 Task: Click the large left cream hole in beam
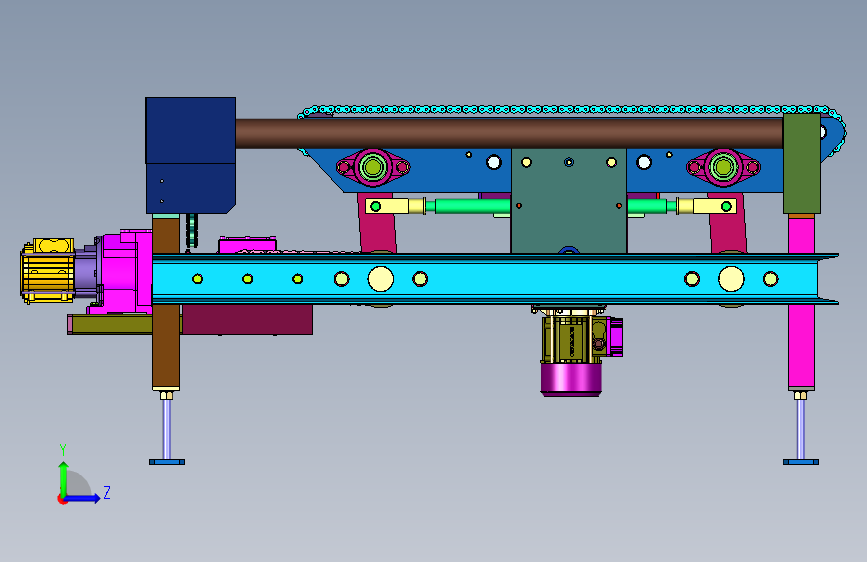click(381, 279)
